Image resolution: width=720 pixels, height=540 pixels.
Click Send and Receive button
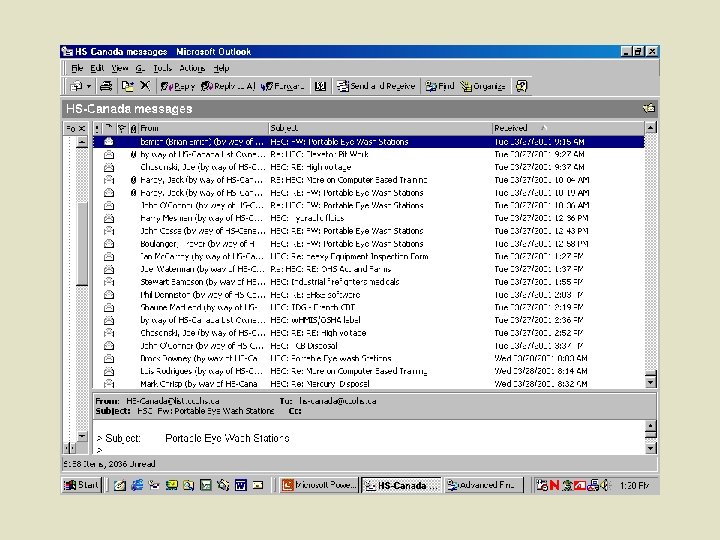[376, 86]
